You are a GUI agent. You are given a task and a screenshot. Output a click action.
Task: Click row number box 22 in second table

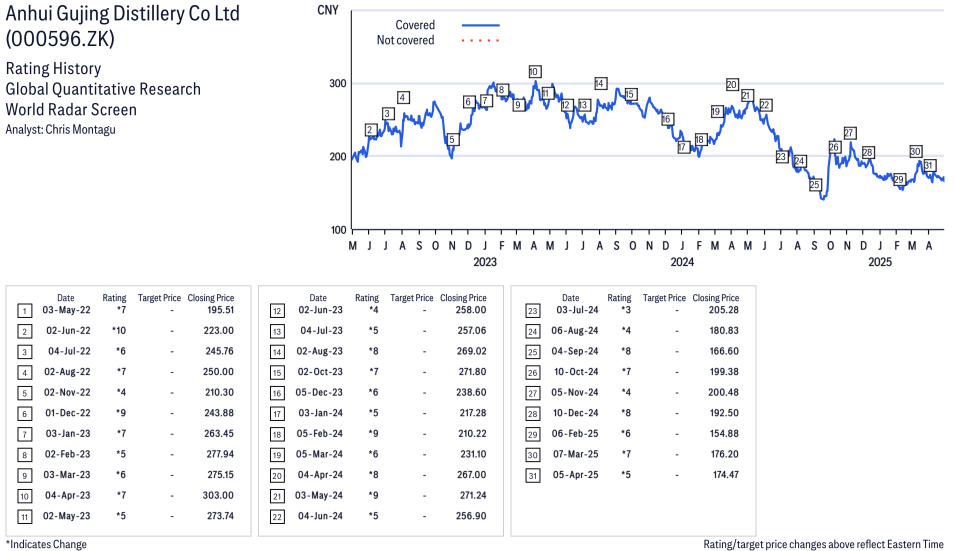point(277,518)
